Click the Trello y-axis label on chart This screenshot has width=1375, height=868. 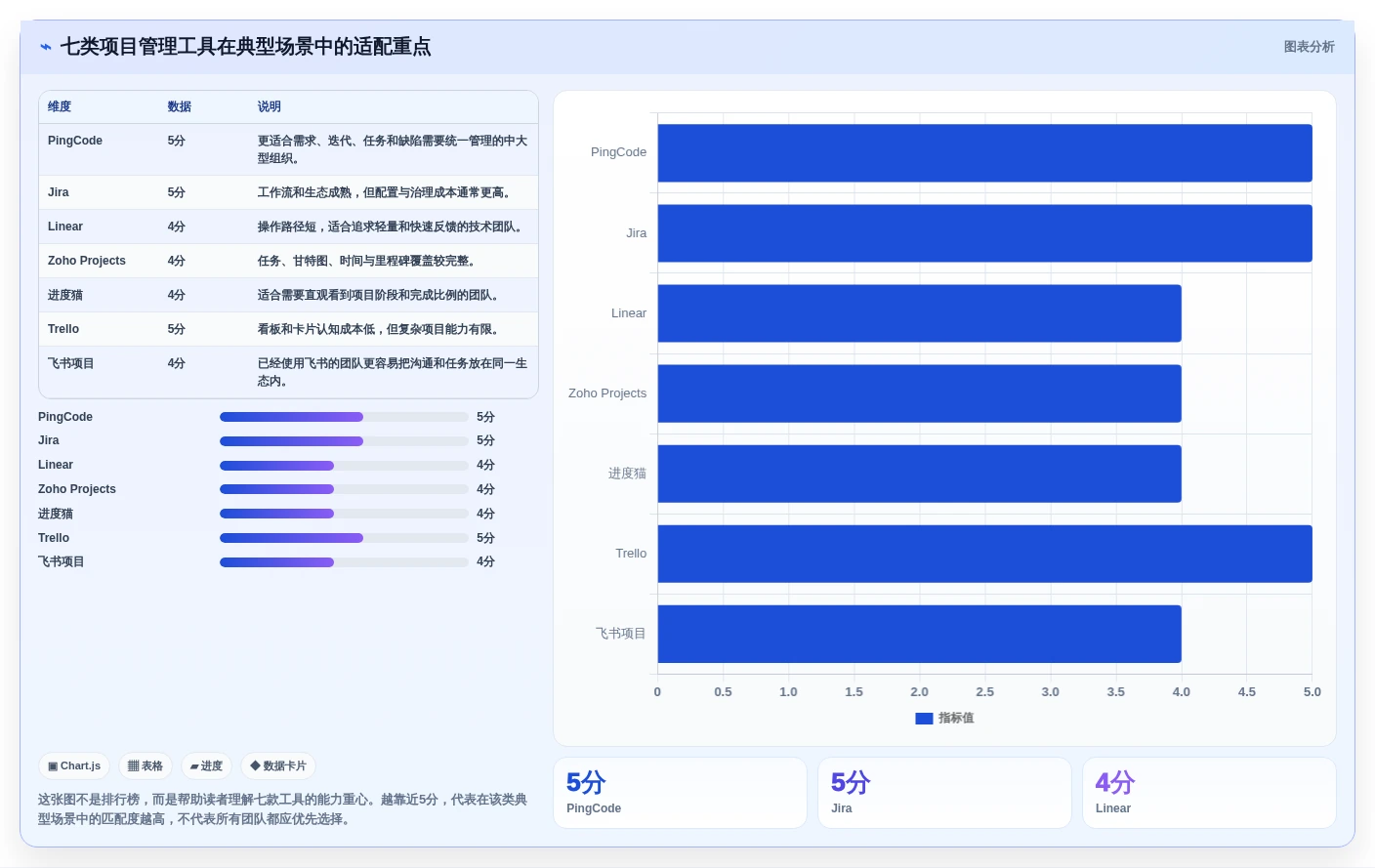pyautogui.click(x=631, y=554)
